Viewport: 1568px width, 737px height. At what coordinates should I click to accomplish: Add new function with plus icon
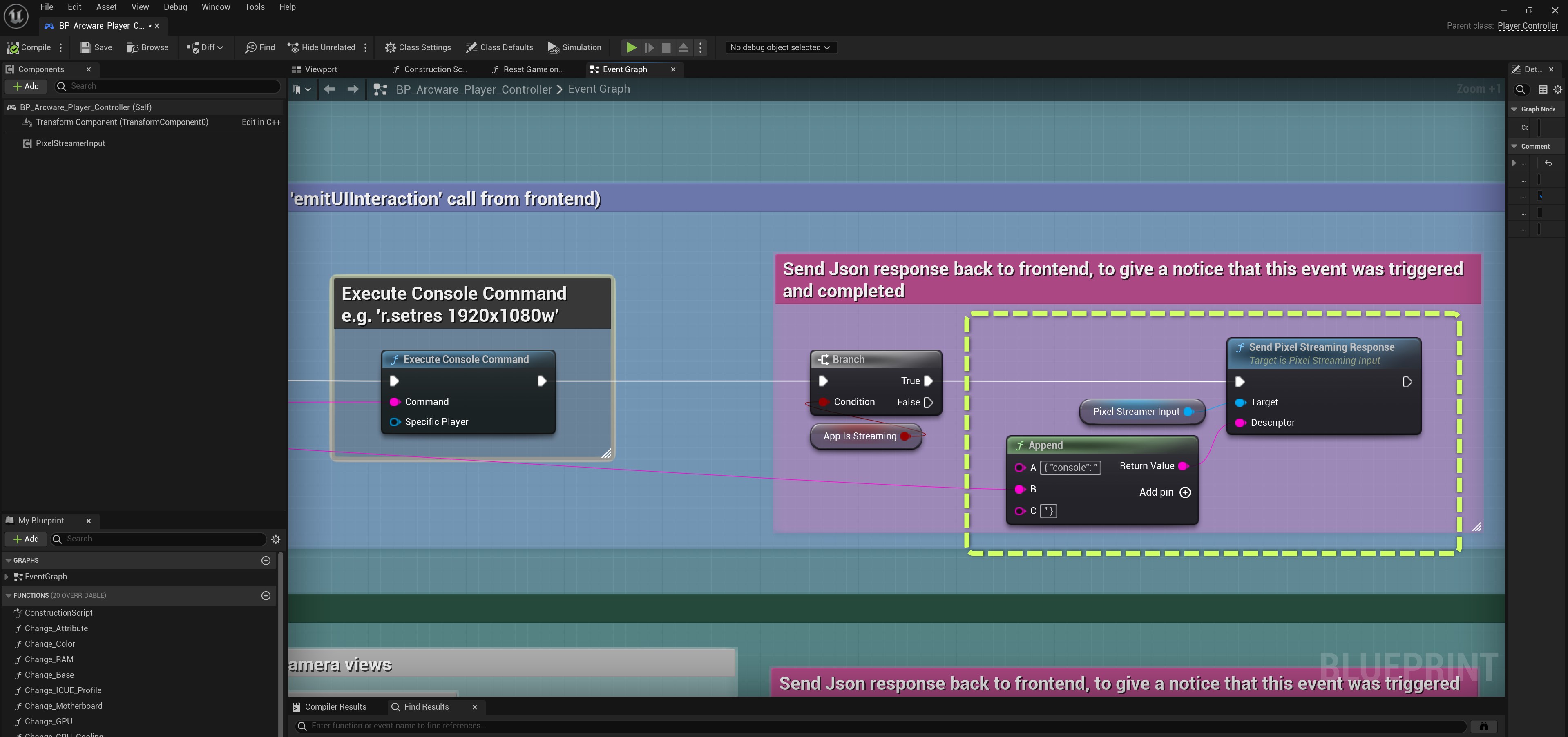tap(266, 596)
